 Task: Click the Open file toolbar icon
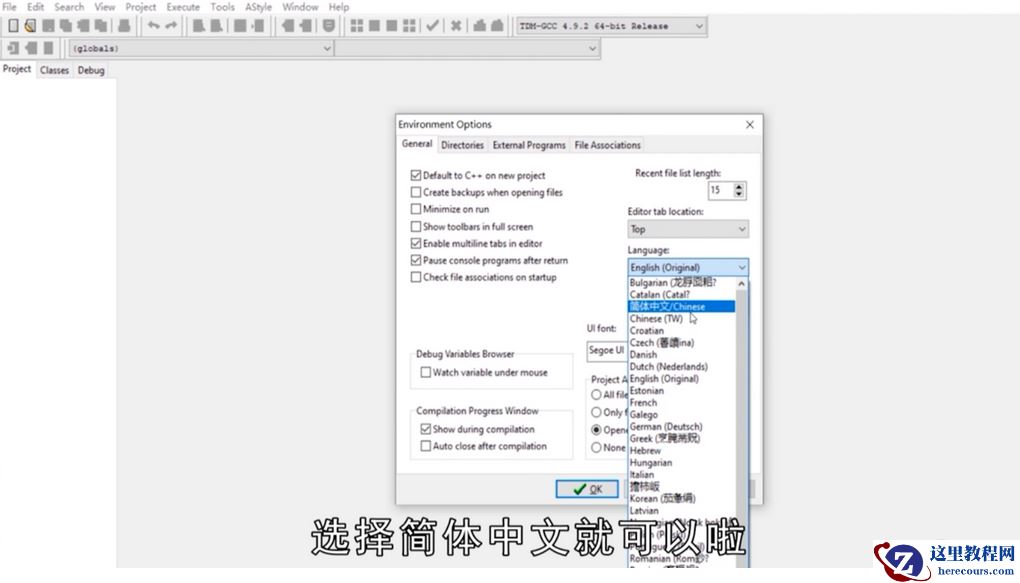[30, 26]
